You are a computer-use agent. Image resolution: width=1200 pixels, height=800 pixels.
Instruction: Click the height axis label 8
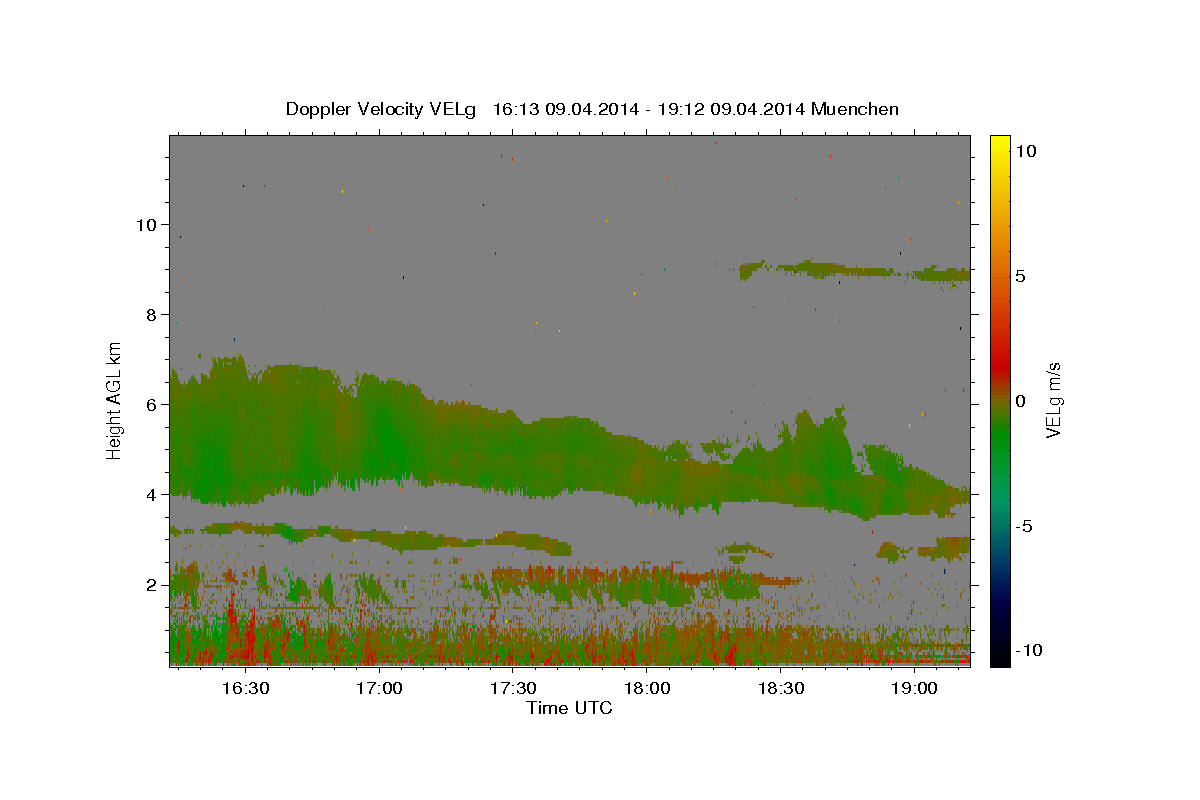152,314
